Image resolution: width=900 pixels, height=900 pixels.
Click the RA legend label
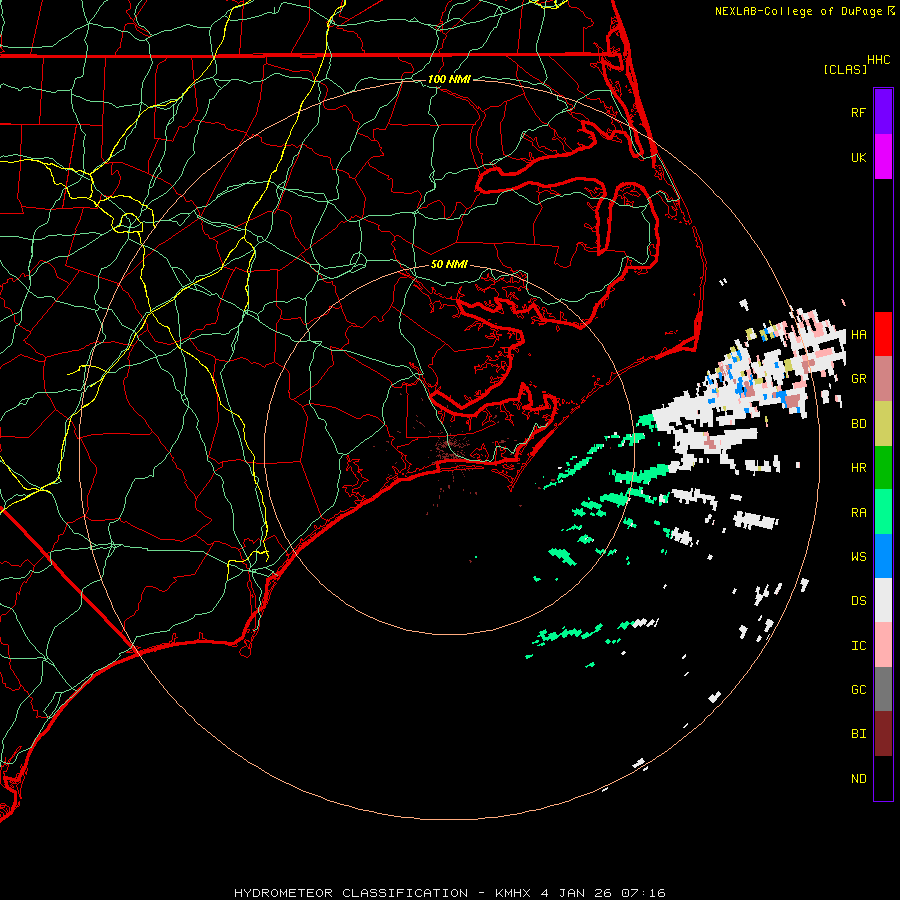coord(858,513)
